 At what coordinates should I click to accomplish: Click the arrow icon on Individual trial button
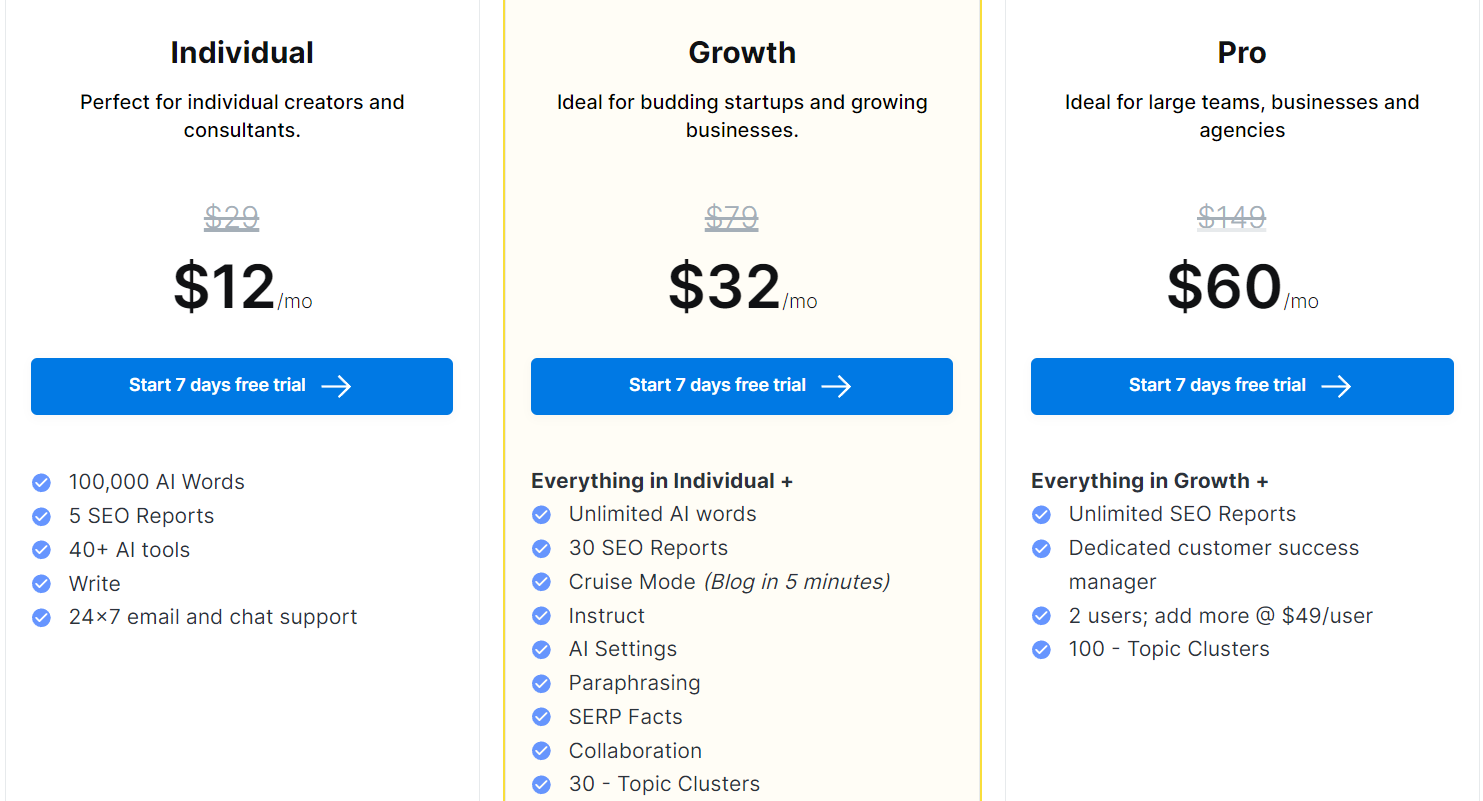tap(336, 386)
